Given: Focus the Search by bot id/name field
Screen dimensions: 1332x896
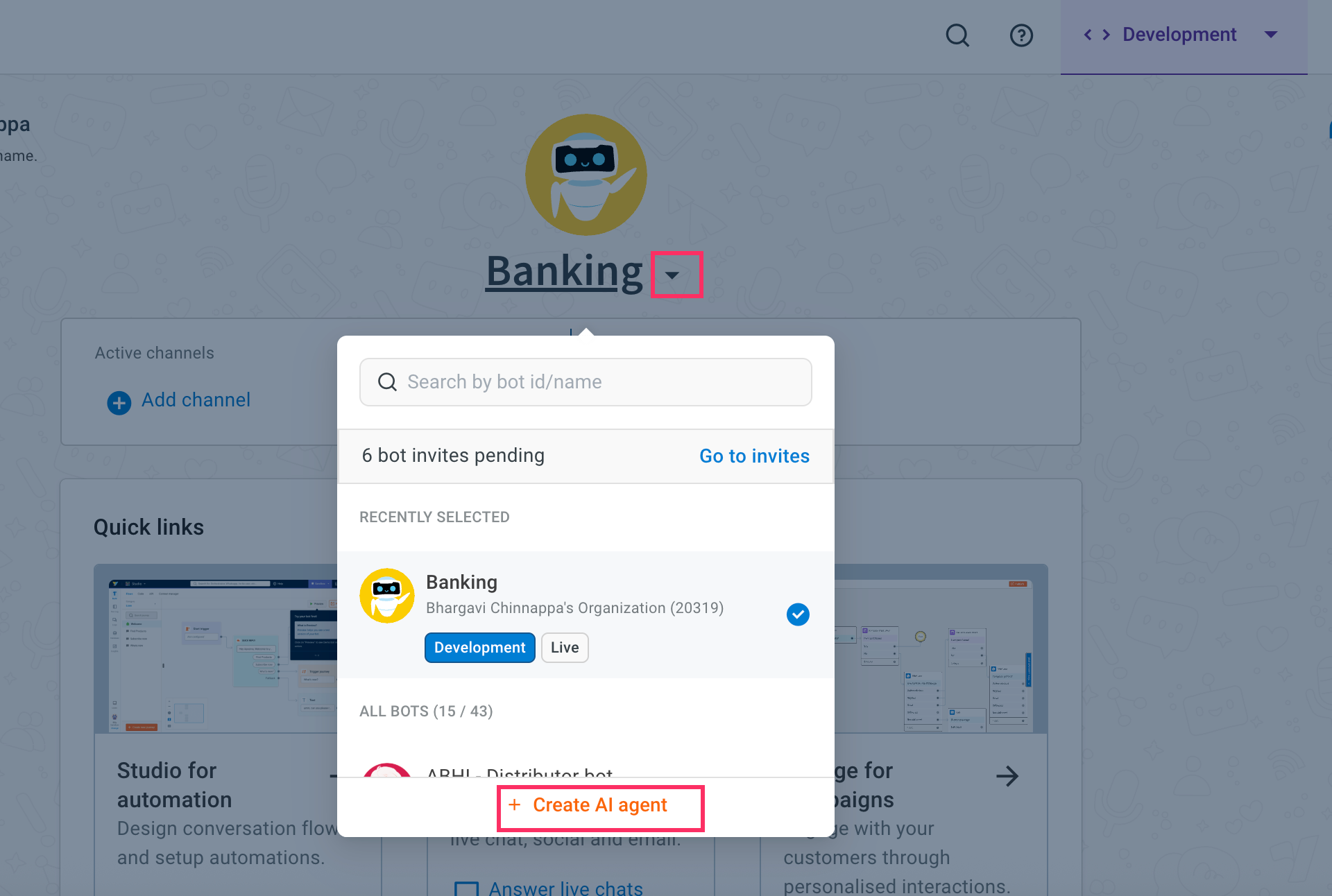Looking at the screenshot, I should tap(586, 382).
